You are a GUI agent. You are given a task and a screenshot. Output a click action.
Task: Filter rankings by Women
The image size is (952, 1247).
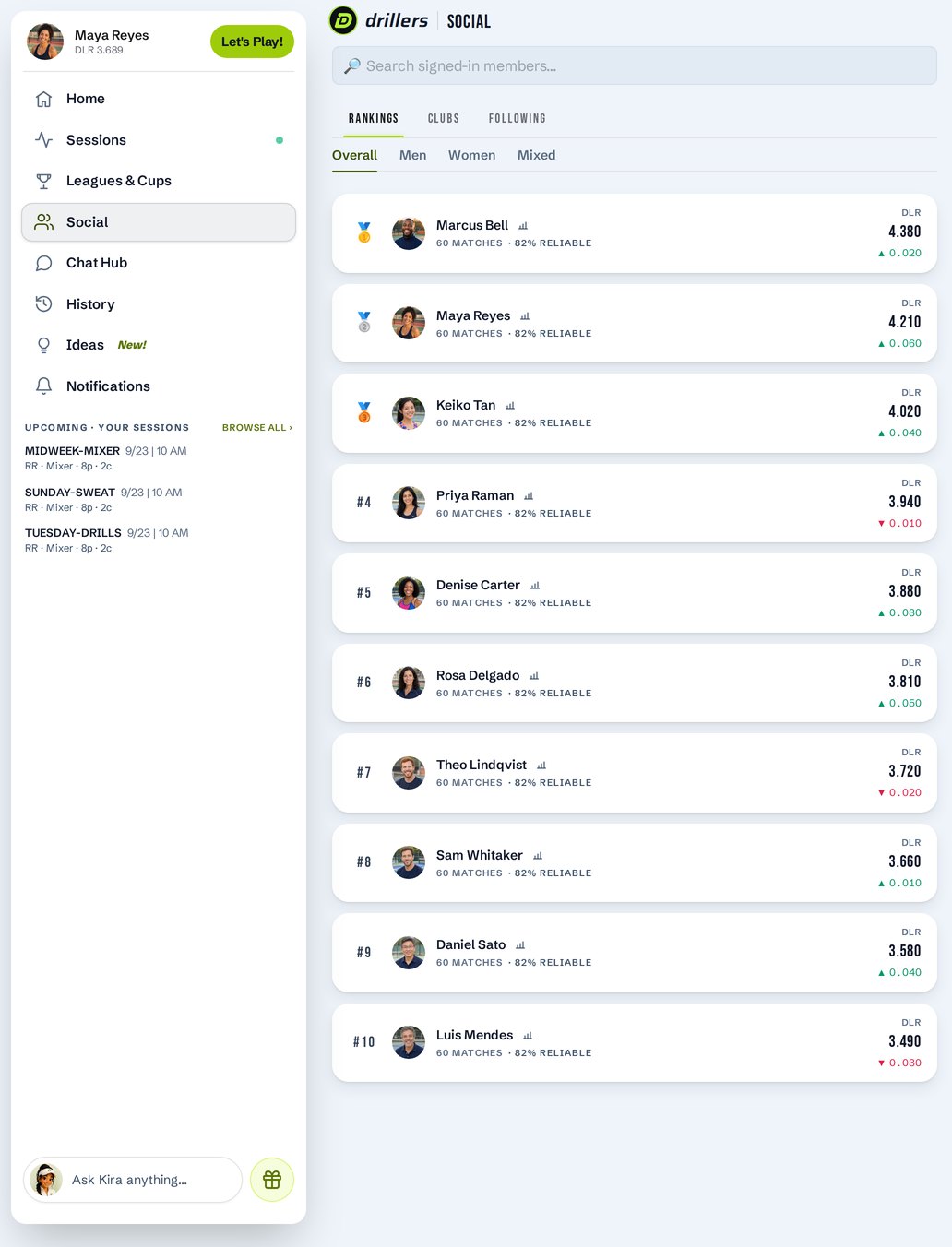point(472,155)
